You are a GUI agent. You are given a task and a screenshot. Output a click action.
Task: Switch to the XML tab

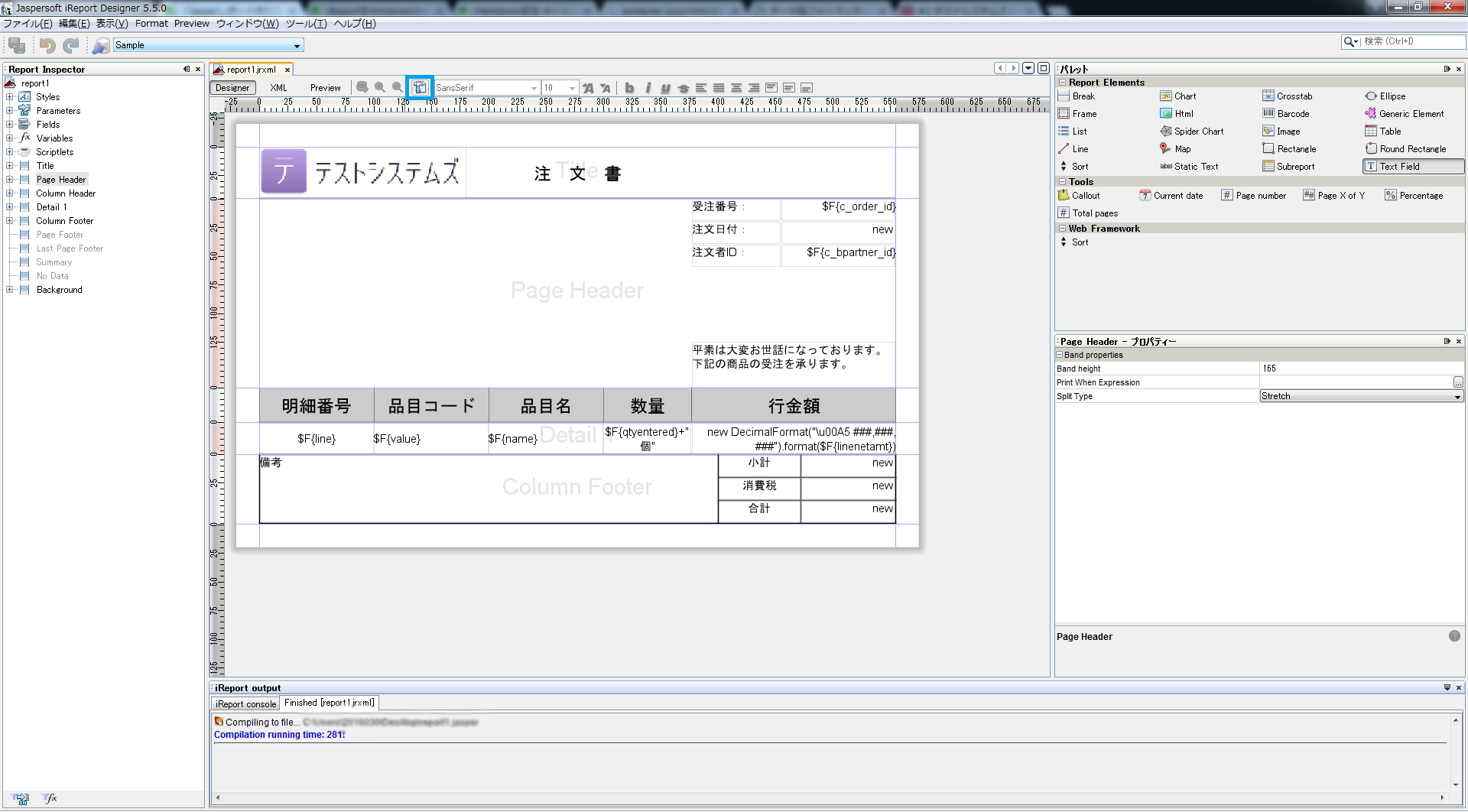(278, 87)
